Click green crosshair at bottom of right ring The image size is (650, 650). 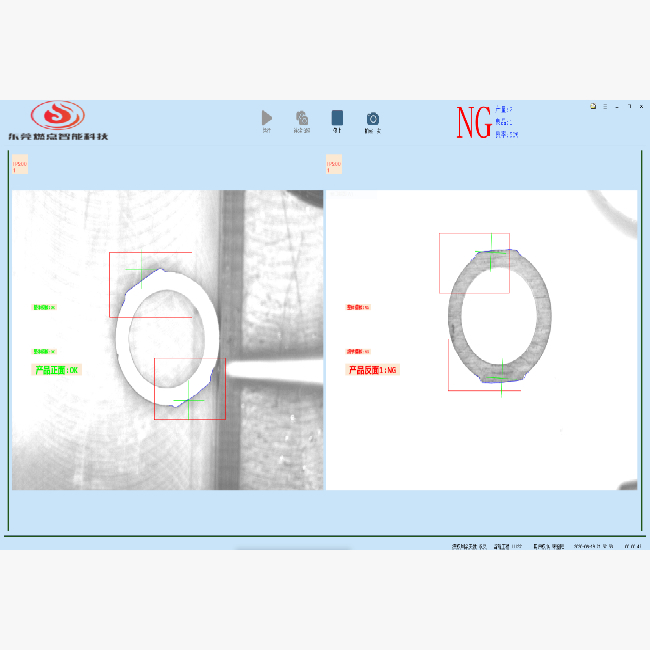click(501, 372)
